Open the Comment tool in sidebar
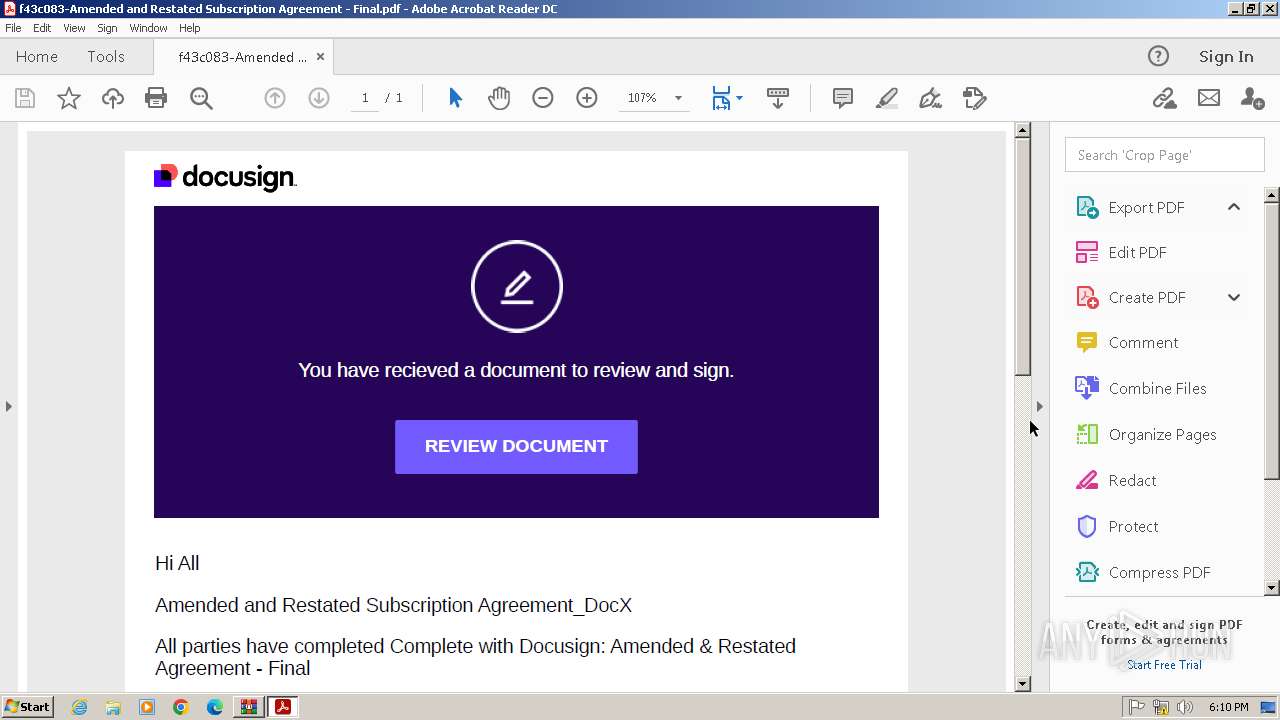 coord(1143,342)
